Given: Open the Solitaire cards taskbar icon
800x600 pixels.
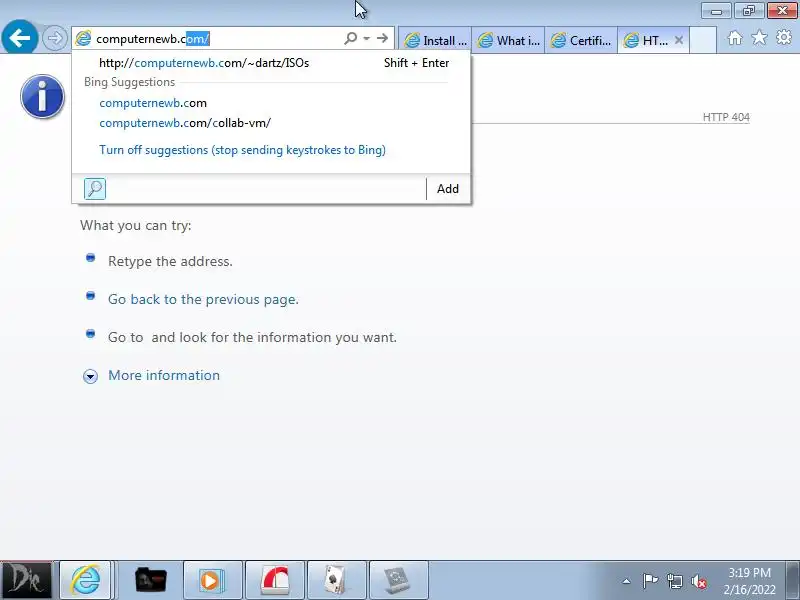Looking at the screenshot, I should (x=337, y=580).
